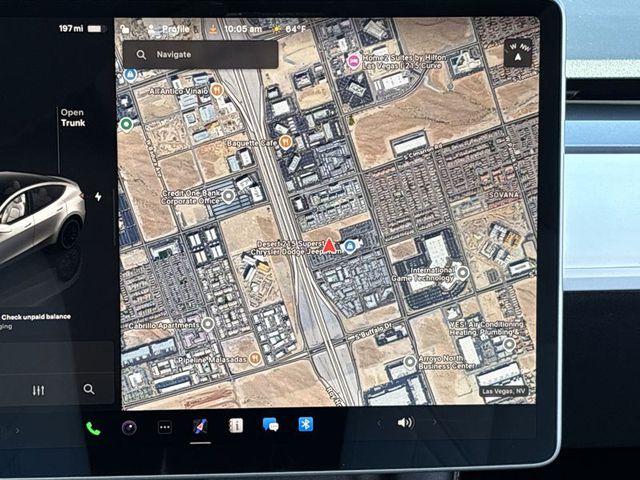The image size is (640, 480).
Task: Tap the Open Trunk button
Action: tap(73, 118)
